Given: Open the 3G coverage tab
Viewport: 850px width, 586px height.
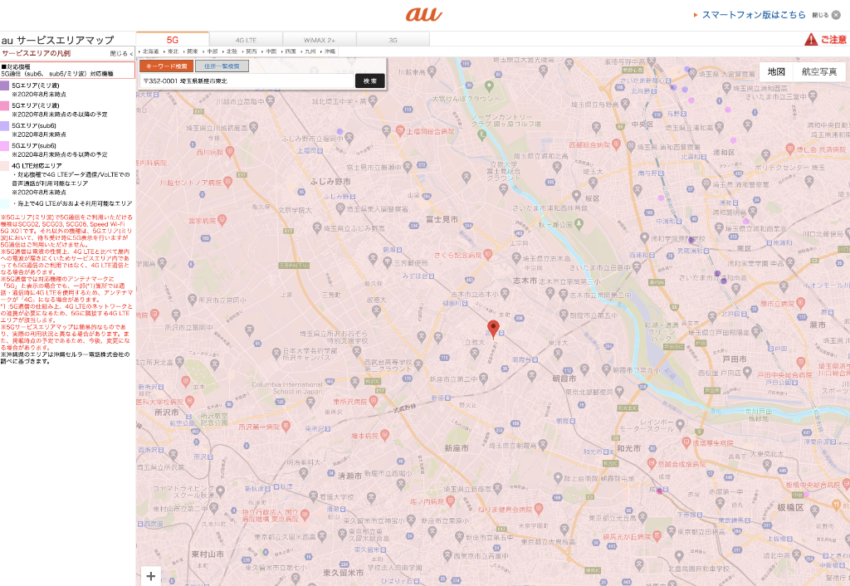Looking at the screenshot, I should [393, 39].
